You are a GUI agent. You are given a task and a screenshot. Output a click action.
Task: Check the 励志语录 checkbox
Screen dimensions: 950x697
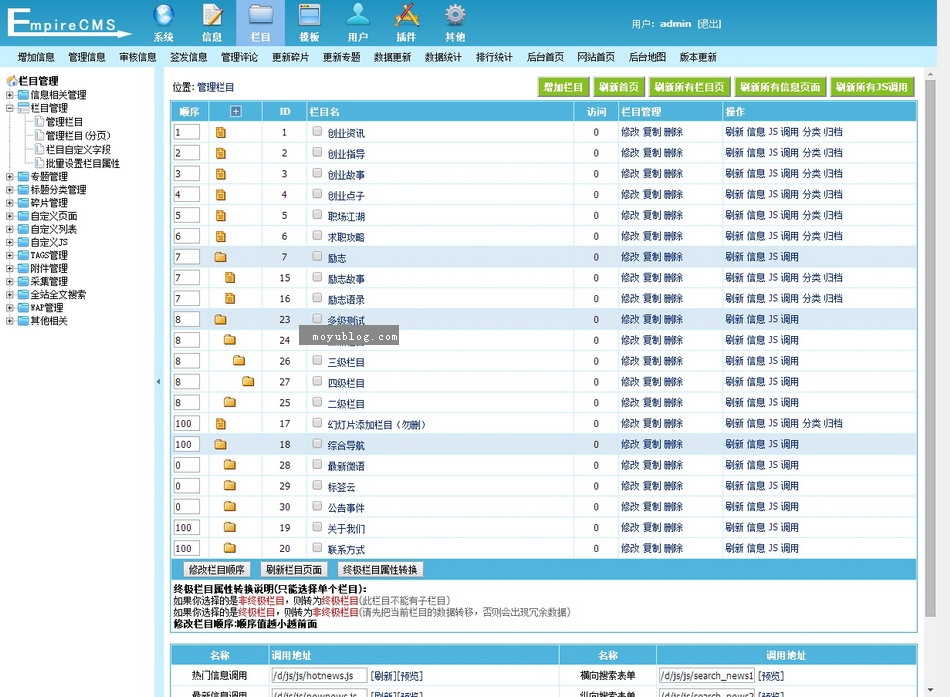tap(317, 298)
